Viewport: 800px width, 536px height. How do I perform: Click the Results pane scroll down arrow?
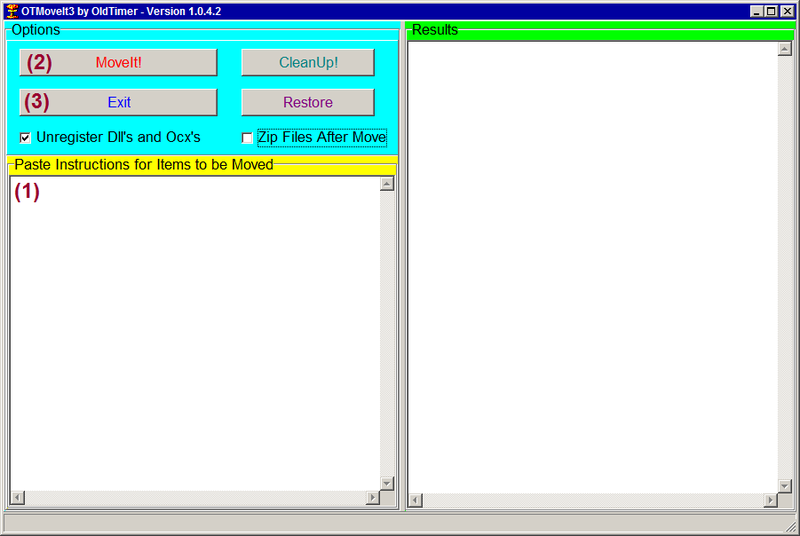pos(785,486)
